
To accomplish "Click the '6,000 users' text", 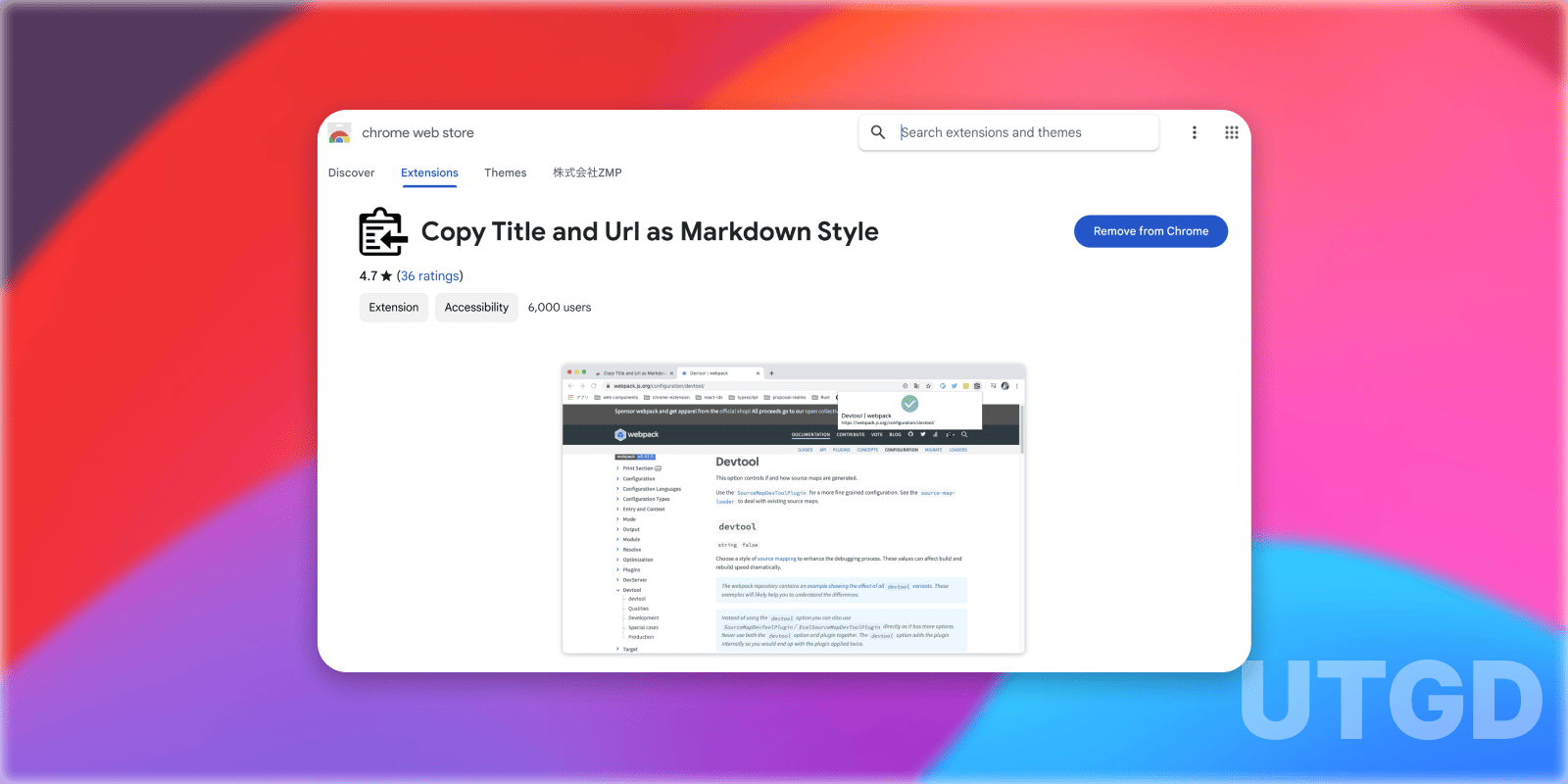I will coord(560,308).
